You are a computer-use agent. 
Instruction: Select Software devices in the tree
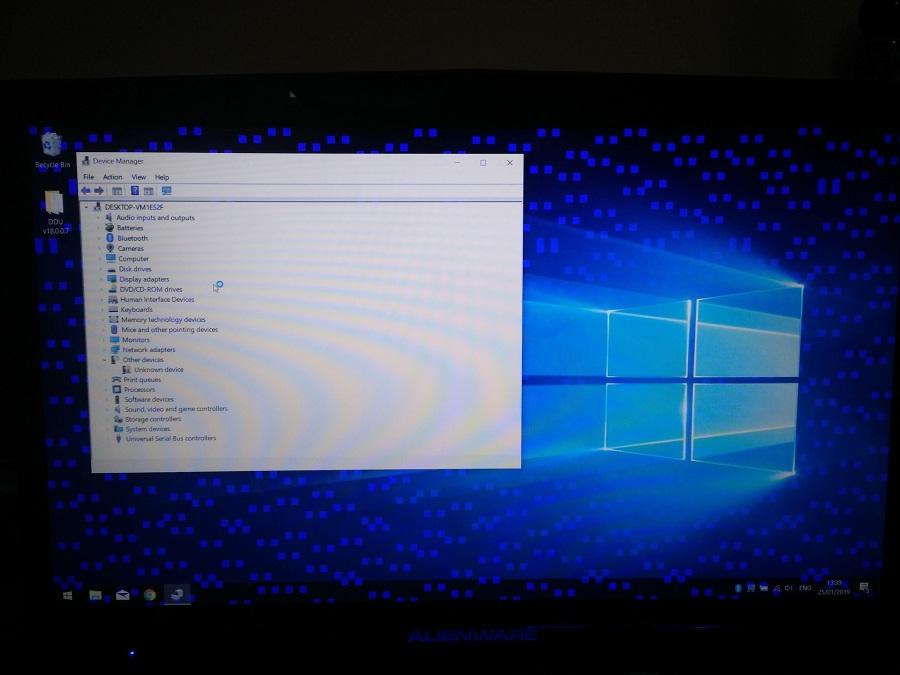click(x=149, y=399)
